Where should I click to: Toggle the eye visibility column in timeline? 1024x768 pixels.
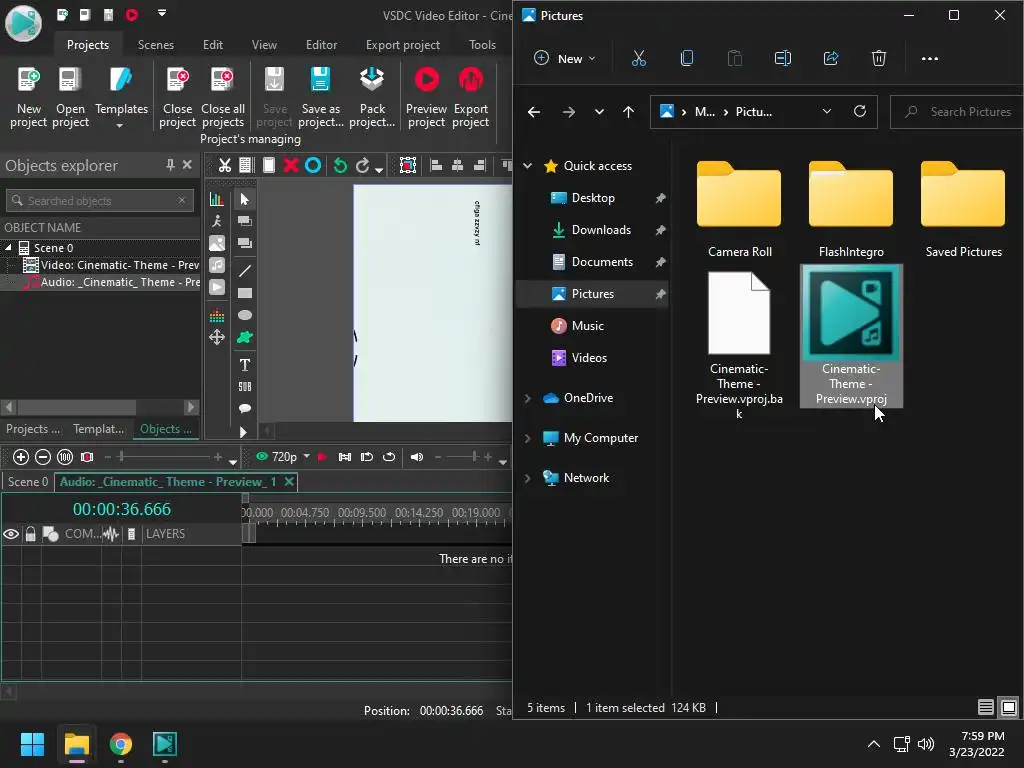11,534
